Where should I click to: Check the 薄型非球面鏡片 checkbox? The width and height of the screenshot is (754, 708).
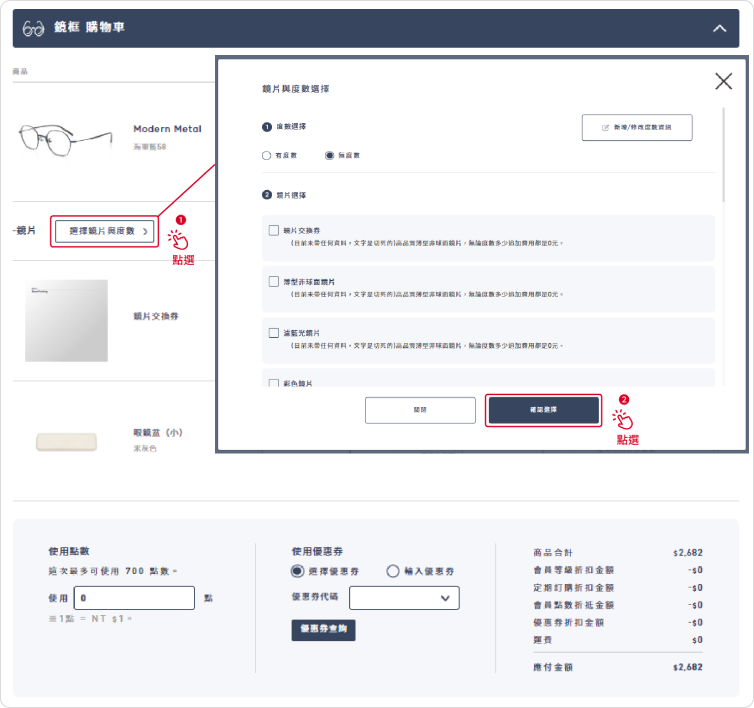click(274, 282)
